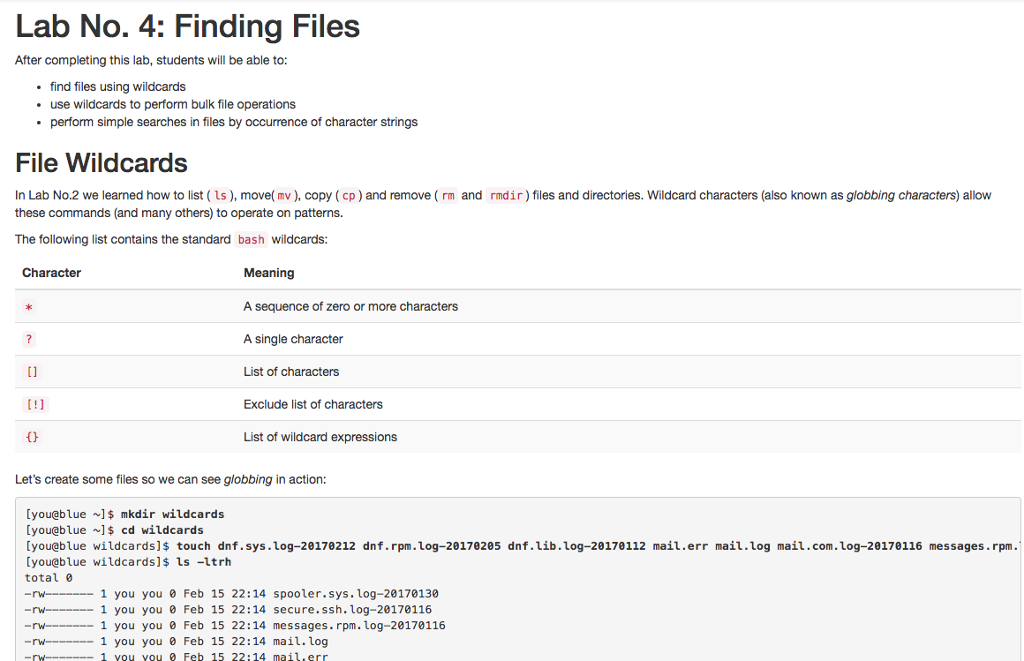1024x661 pixels.
Task: Click the cp command badge
Action: (348, 196)
